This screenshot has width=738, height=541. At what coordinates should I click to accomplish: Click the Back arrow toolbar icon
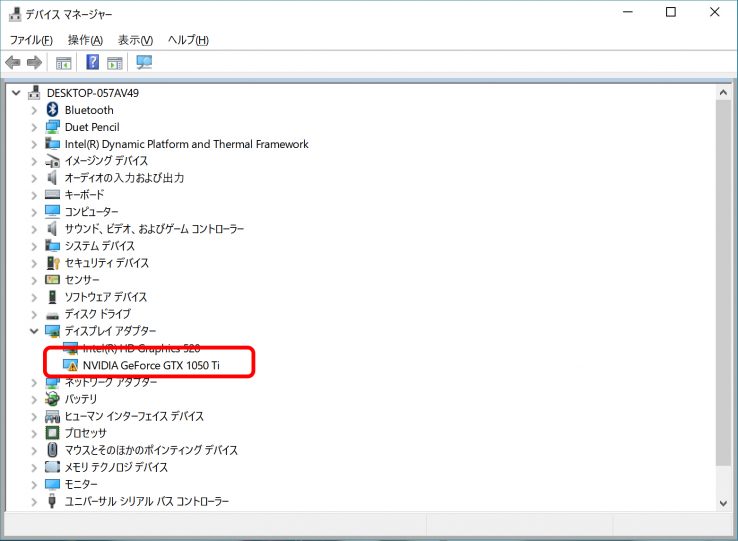click(x=13, y=62)
